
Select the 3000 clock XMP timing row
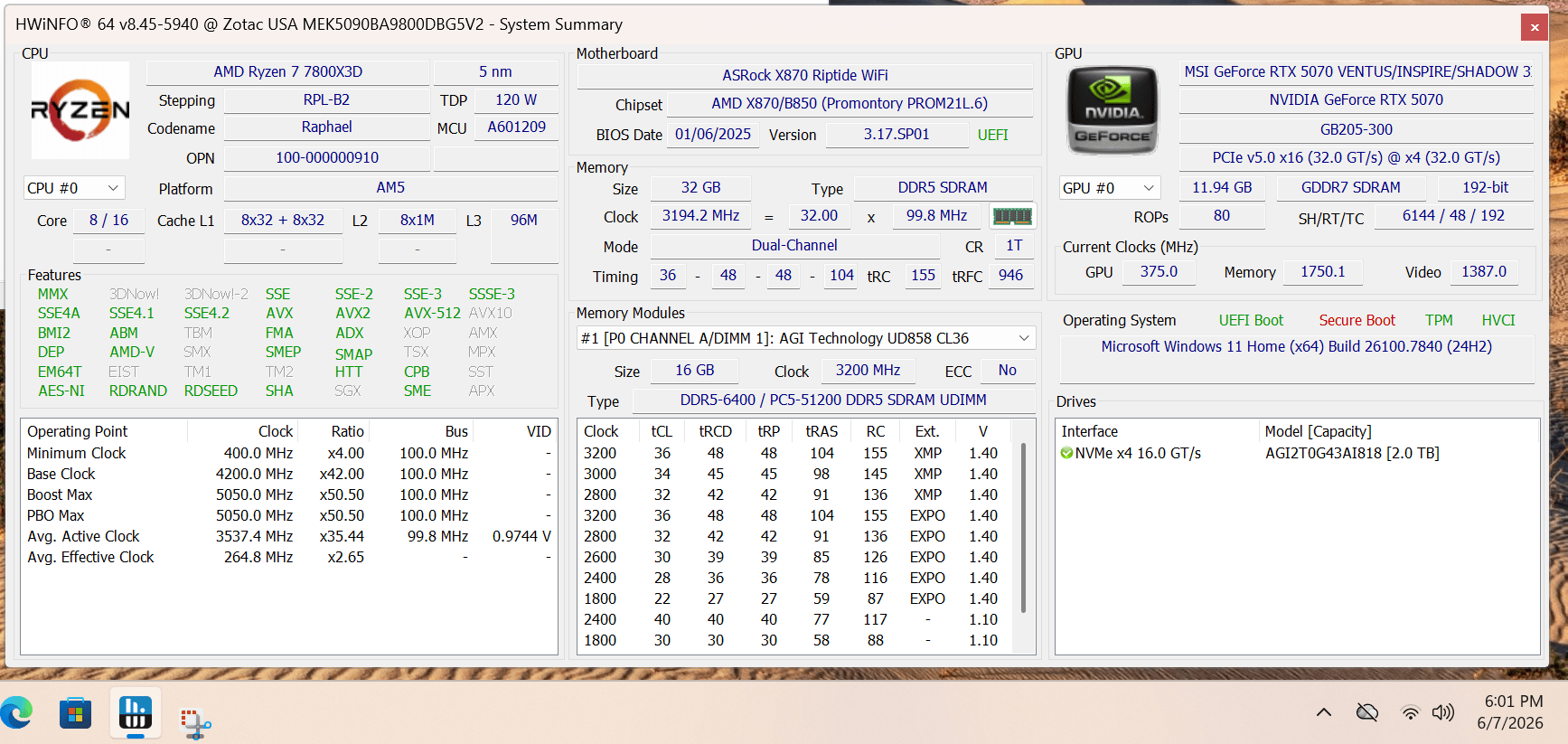coord(796,474)
